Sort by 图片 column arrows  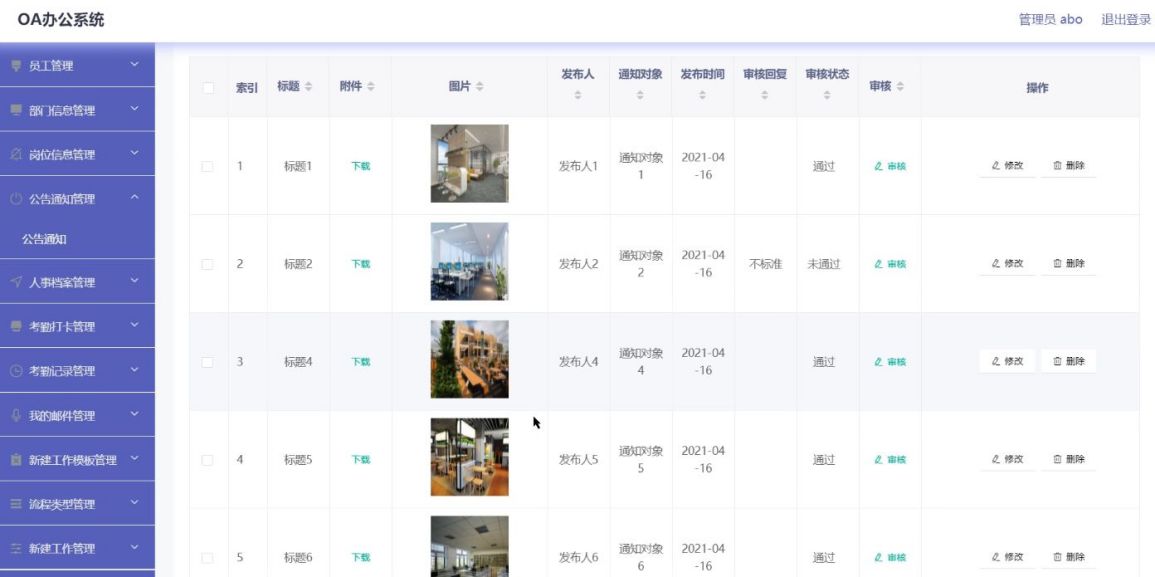pos(480,87)
